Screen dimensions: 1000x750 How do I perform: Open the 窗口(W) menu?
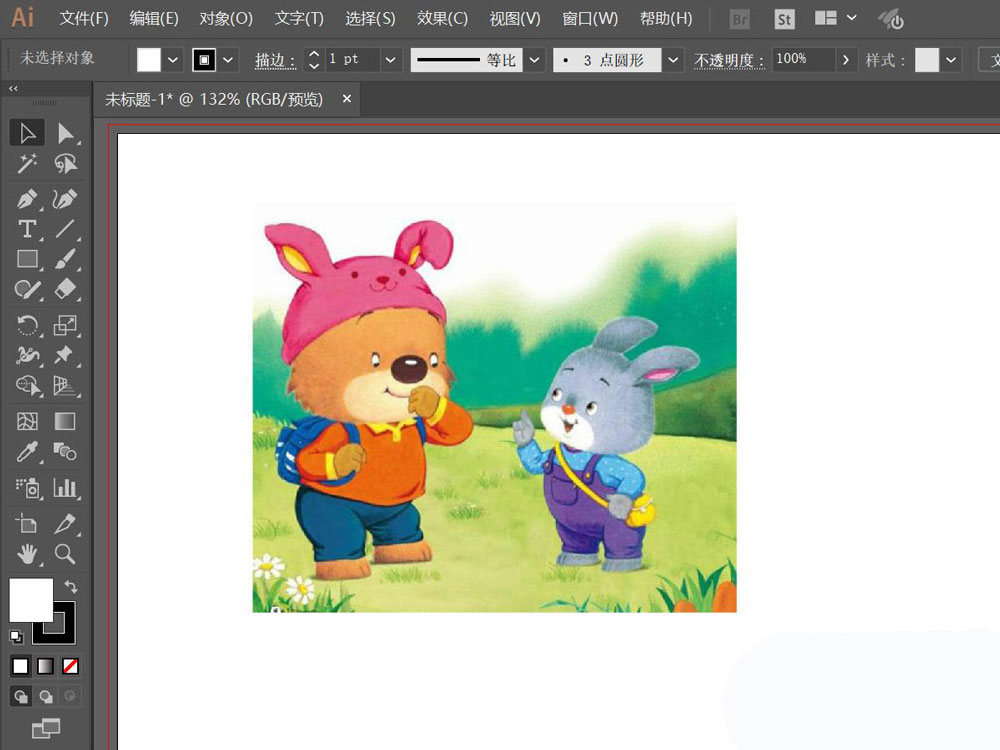[590, 18]
